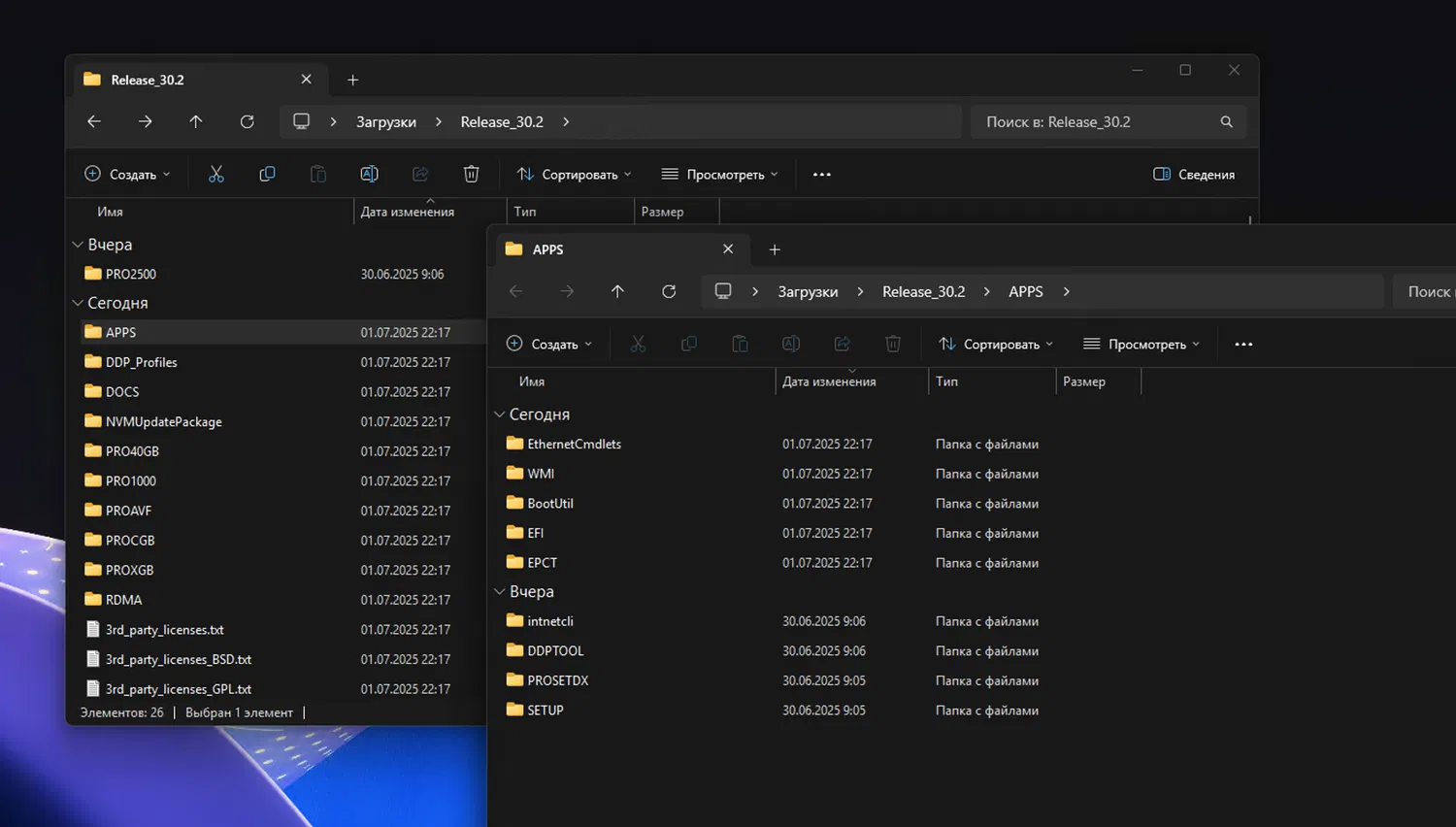Add a new tab in APPS window
This screenshot has width=1456, height=827.
pyautogui.click(x=775, y=249)
